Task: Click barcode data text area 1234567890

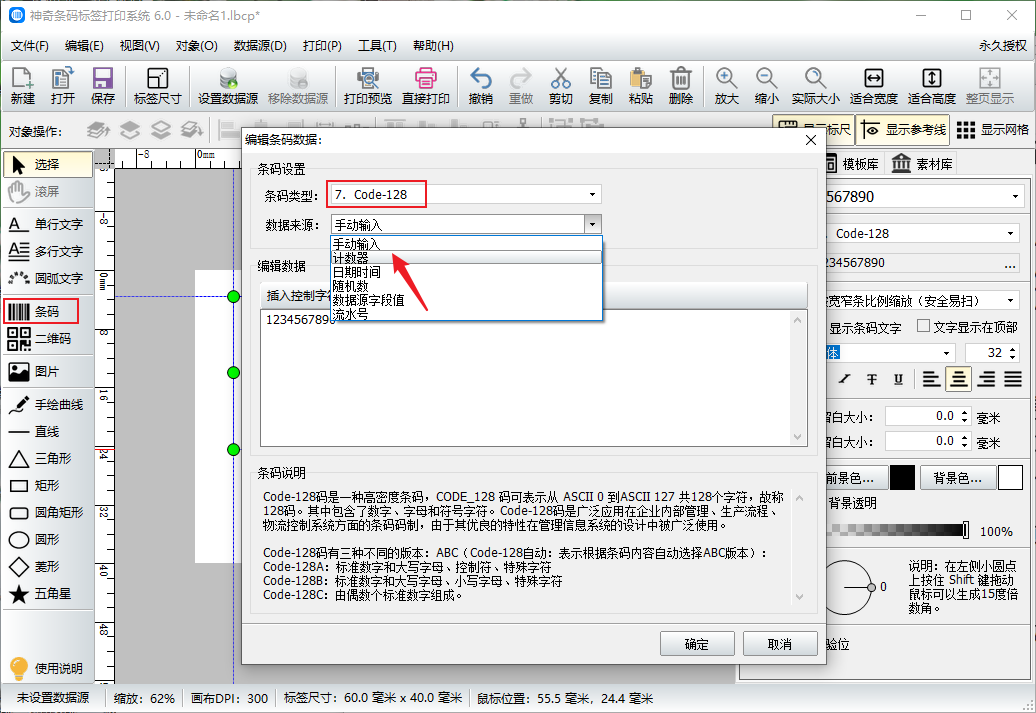Action: [x=526, y=379]
